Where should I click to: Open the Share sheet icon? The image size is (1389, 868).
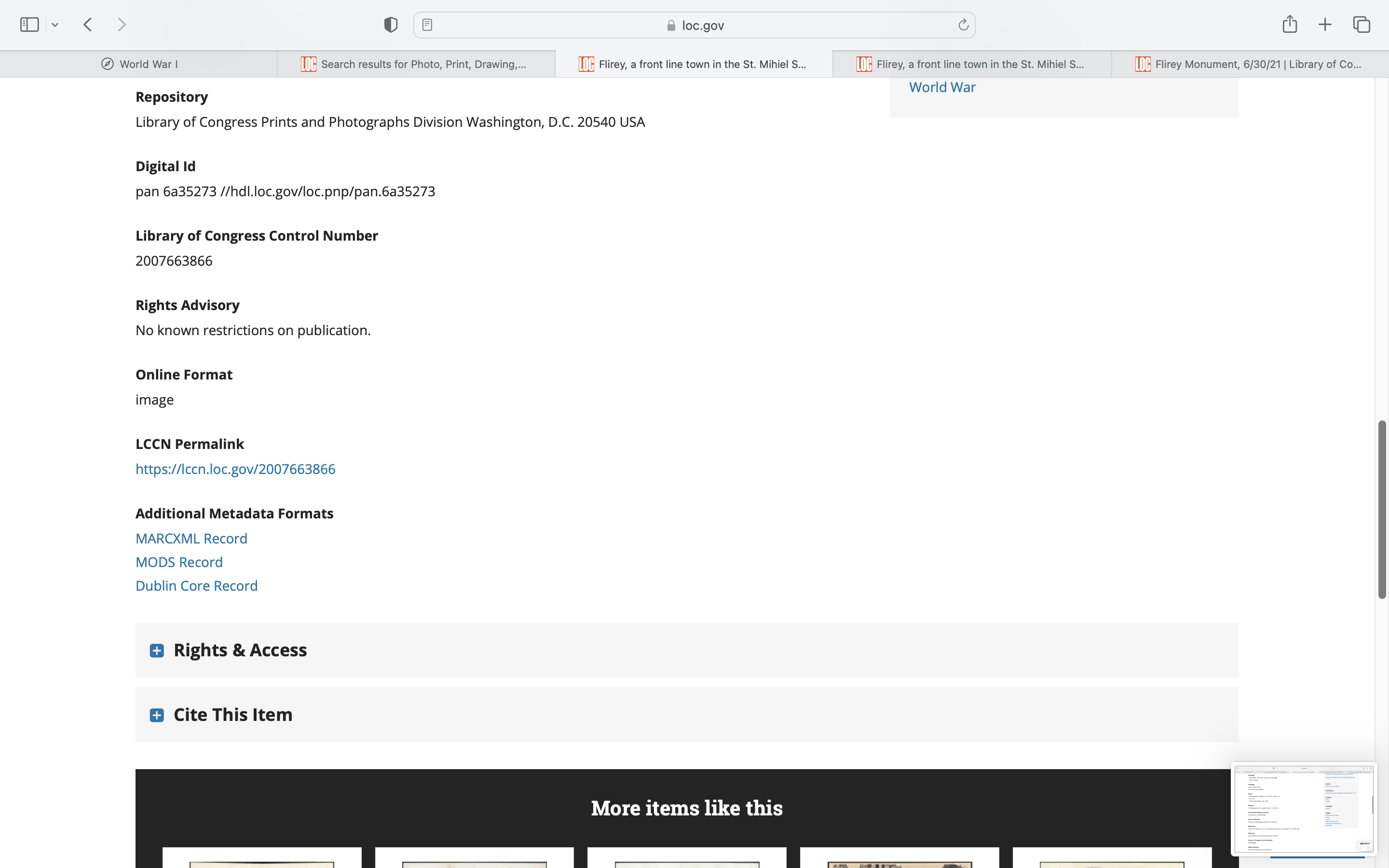pos(1289,25)
